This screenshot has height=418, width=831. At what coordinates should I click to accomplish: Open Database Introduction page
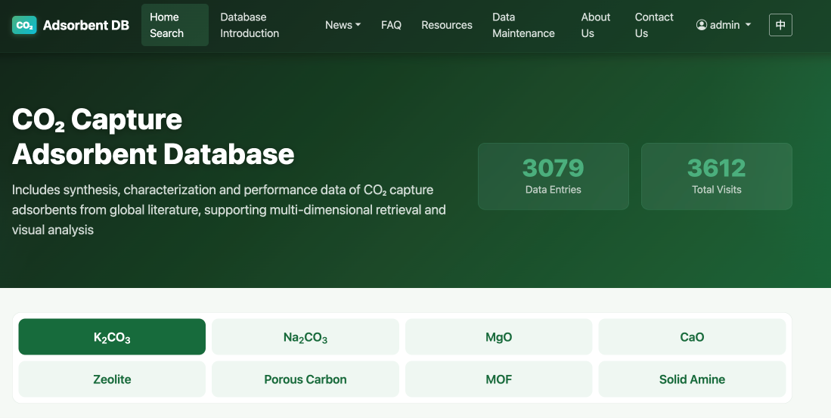[x=250, y=25]
